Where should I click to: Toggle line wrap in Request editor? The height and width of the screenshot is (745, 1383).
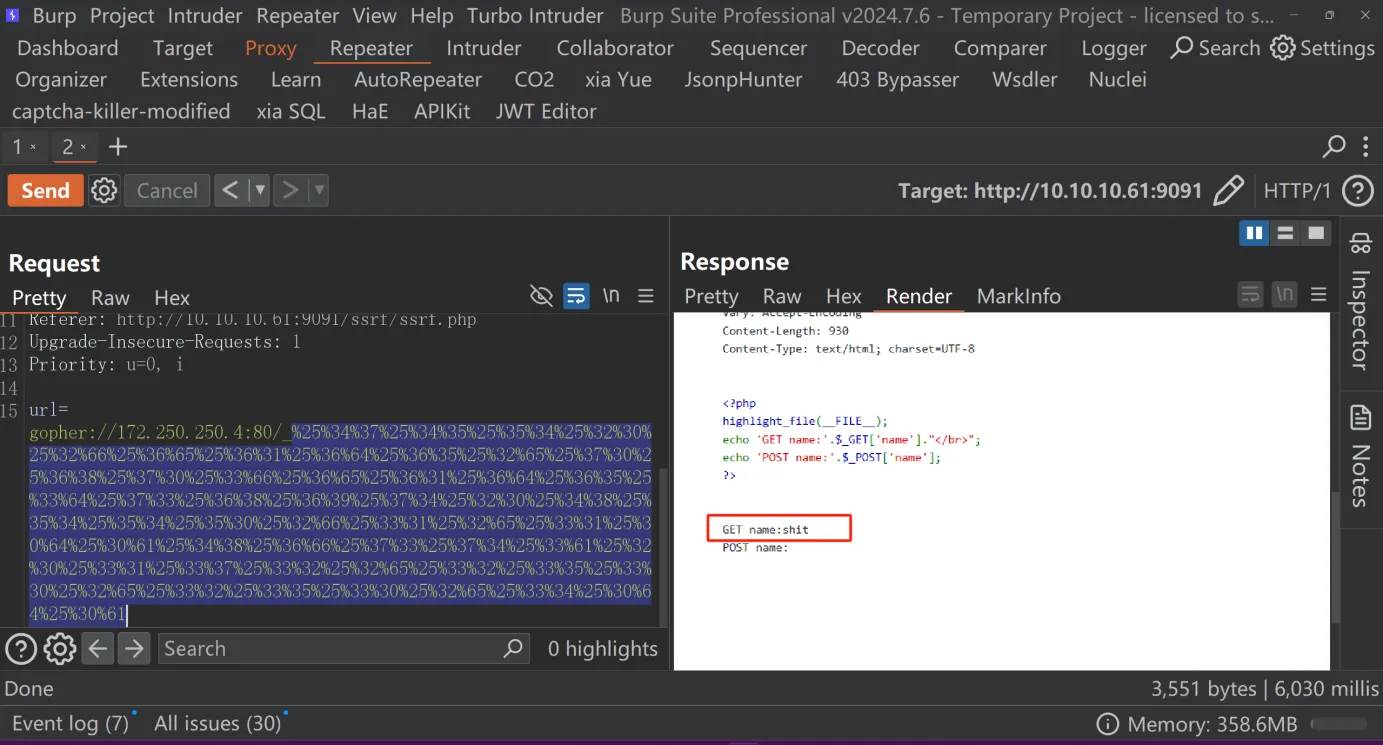click(576, 295)
